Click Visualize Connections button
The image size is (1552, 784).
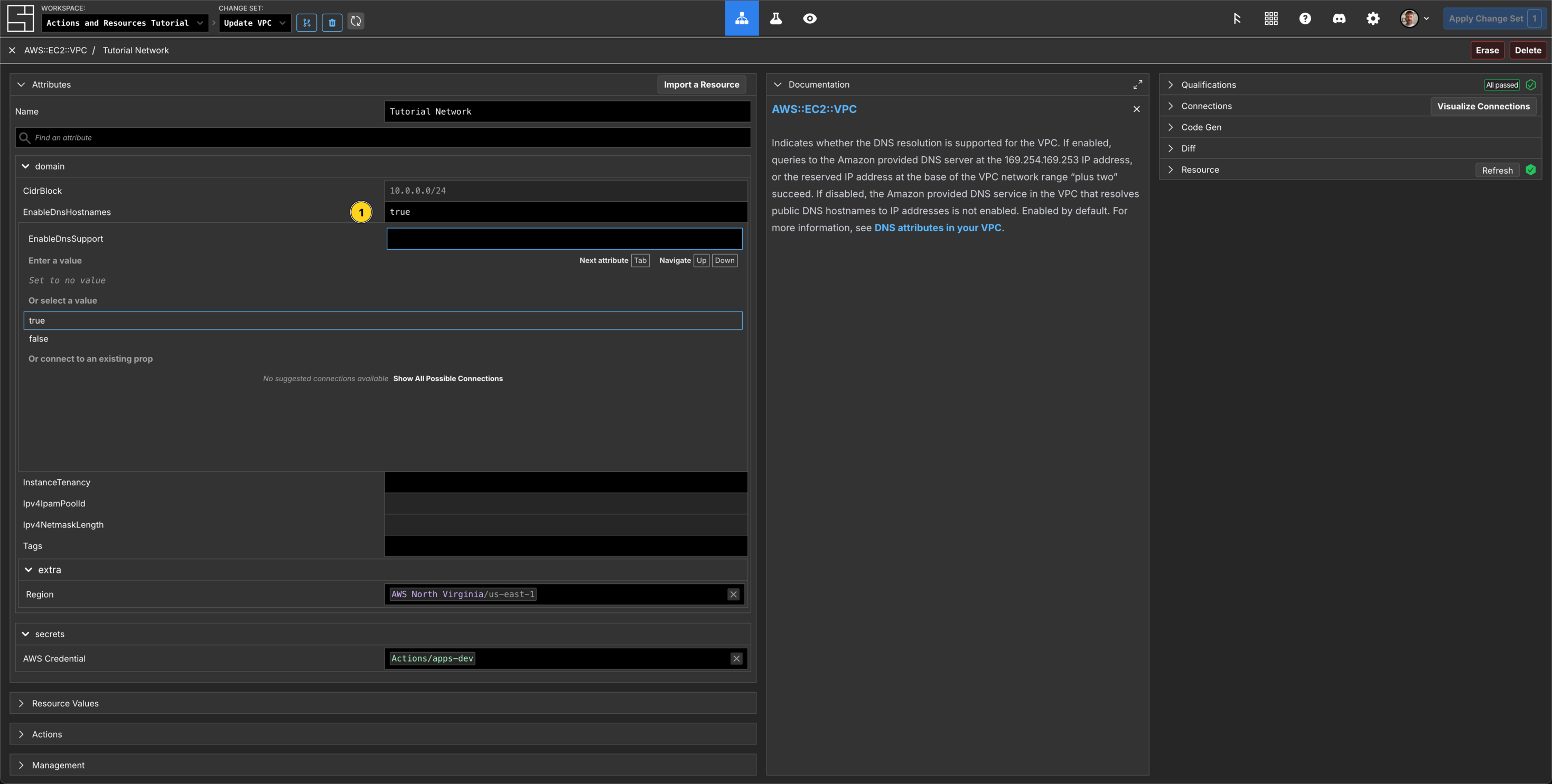click(1483, 106)
